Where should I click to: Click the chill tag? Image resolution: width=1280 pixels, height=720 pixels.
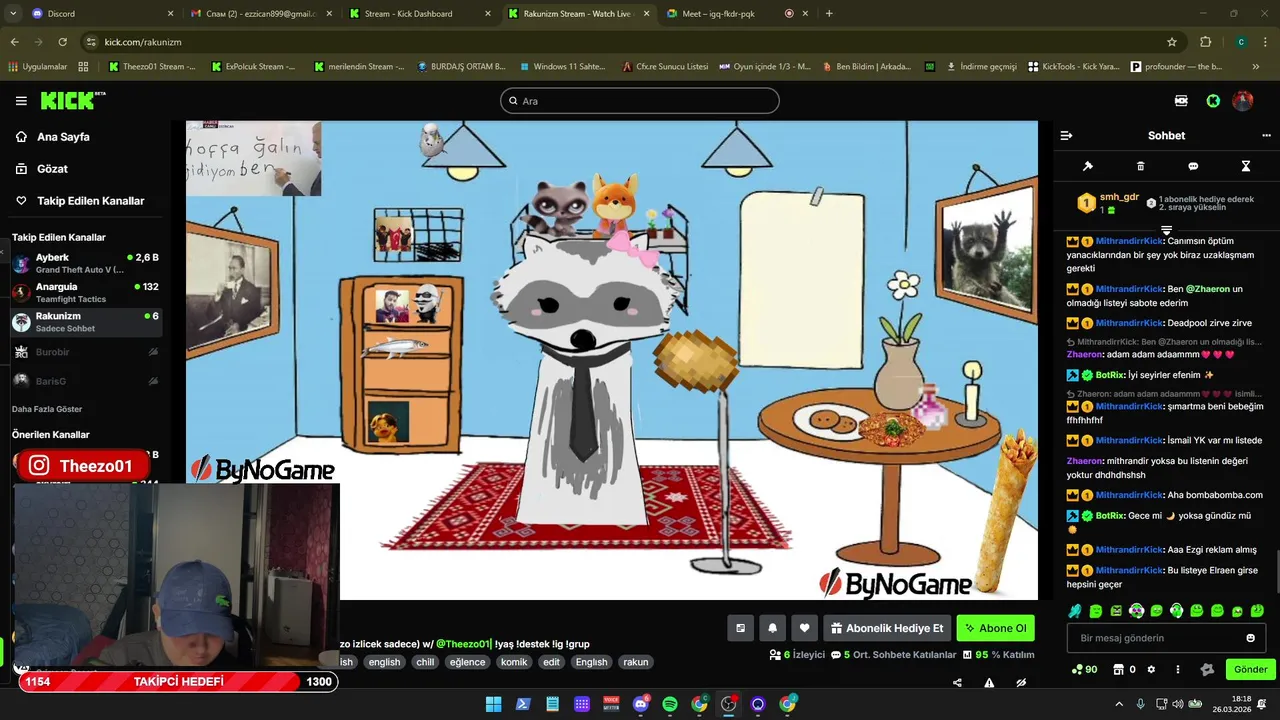pyautogui.click(x=425, y=662)
